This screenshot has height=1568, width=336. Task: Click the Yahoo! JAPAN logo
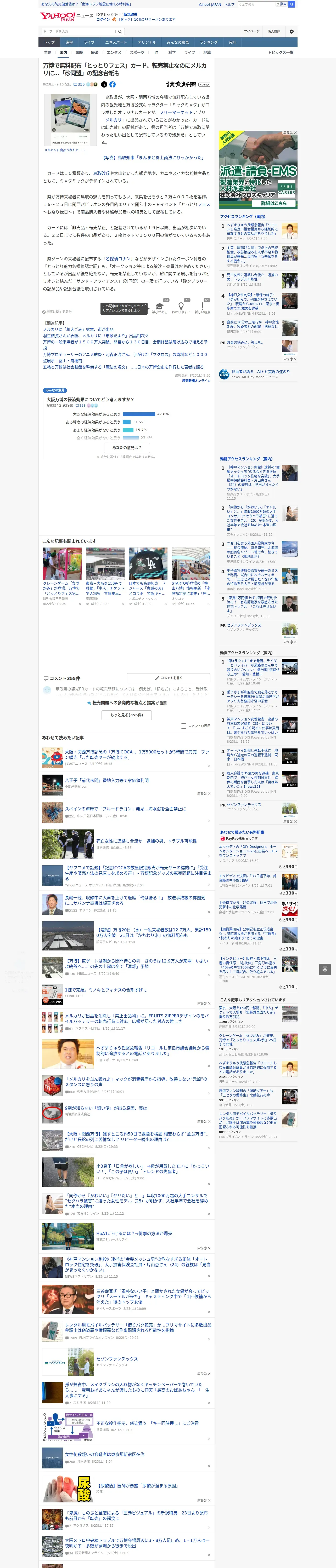click(58, 16)
